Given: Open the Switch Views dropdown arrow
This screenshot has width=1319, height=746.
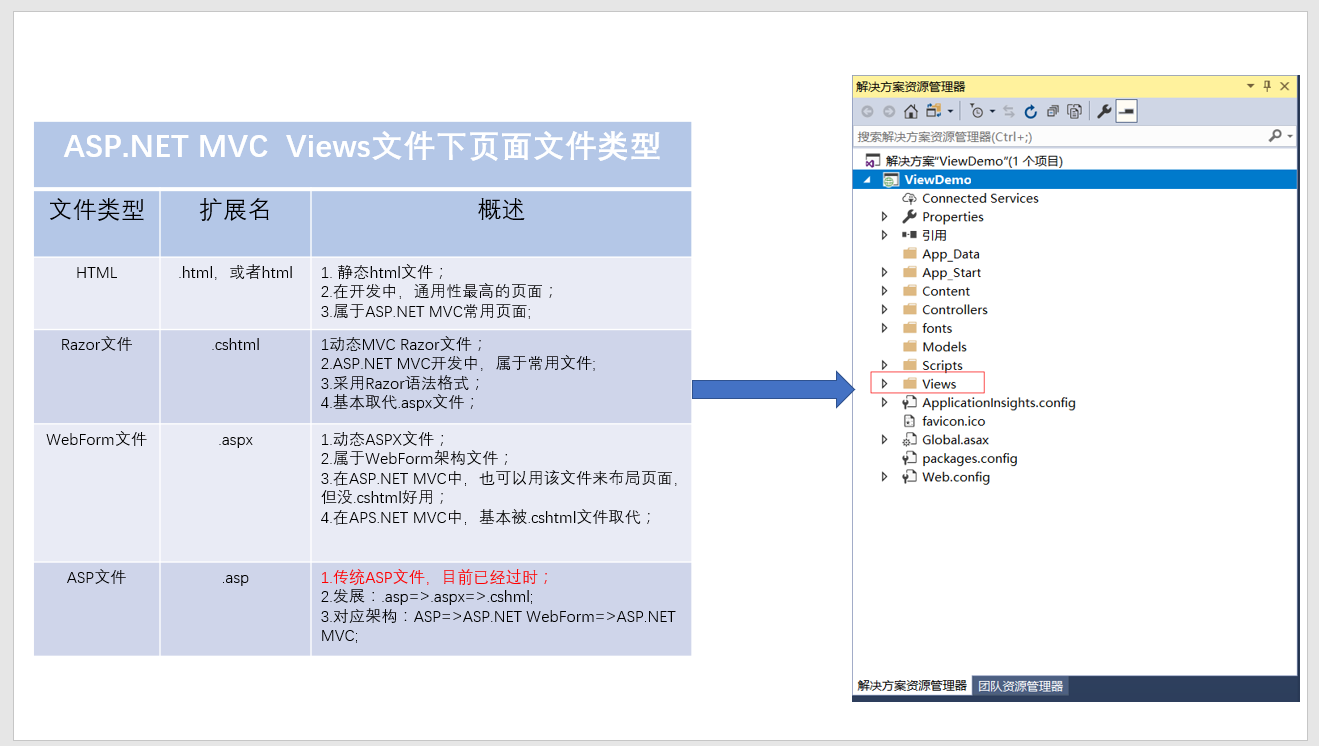Looking at the screenshot, I should (950, 112).
